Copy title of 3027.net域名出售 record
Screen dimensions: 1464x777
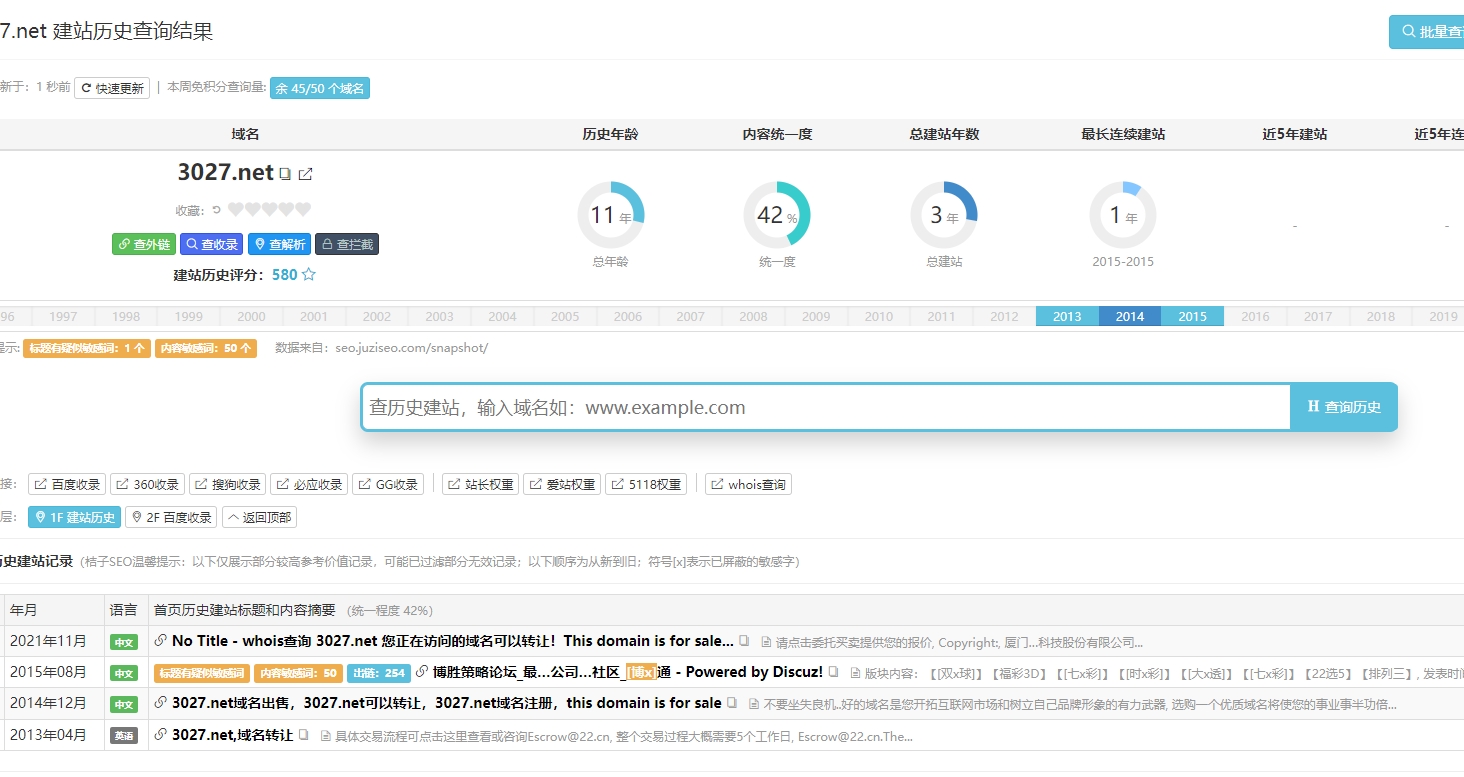[732, 703]
